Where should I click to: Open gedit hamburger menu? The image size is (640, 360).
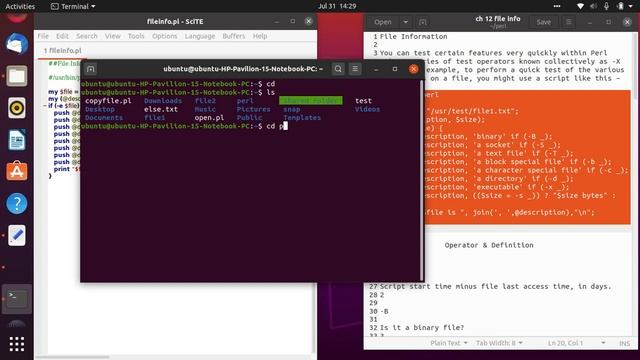point(568,22)
